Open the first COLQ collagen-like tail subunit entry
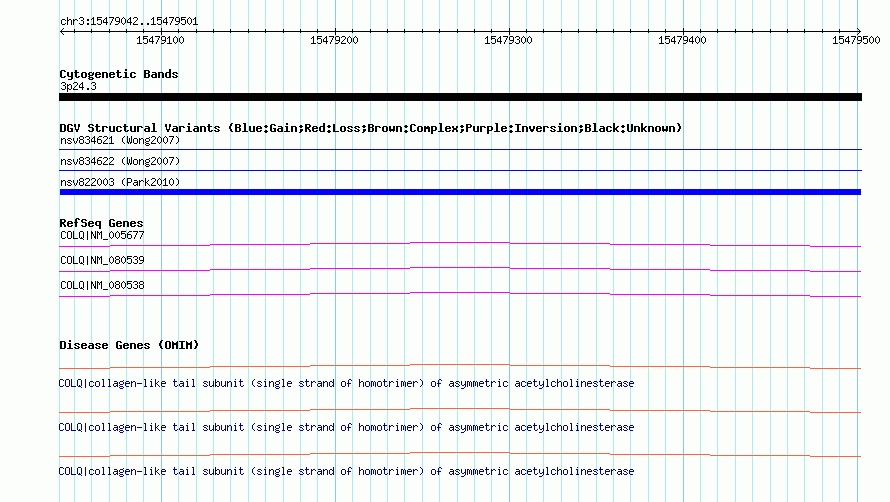890x502 pixels. pyautogui.click(x=346, y=384)
